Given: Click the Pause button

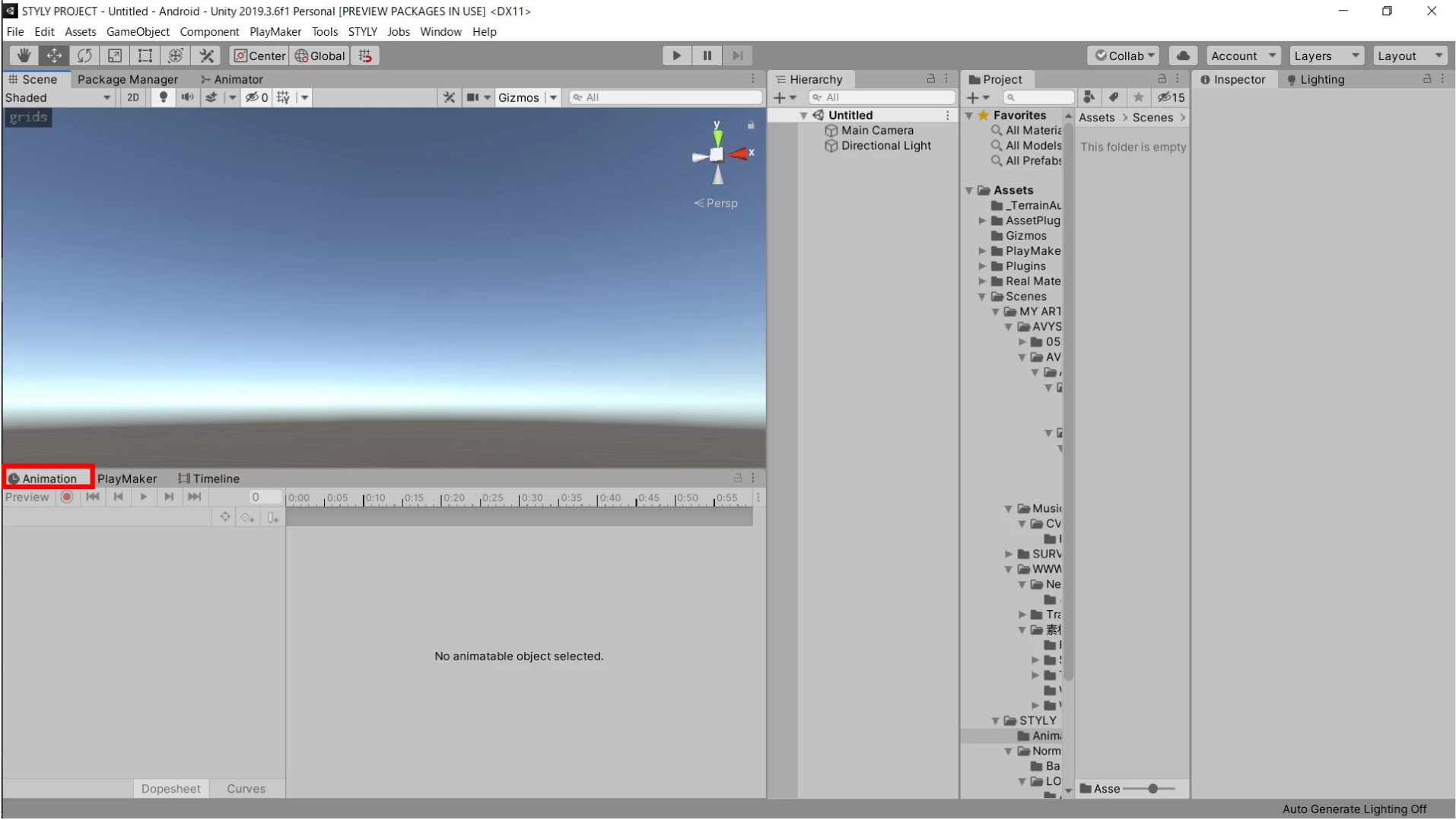Looking at the screenshot, I should click(707, 56).
